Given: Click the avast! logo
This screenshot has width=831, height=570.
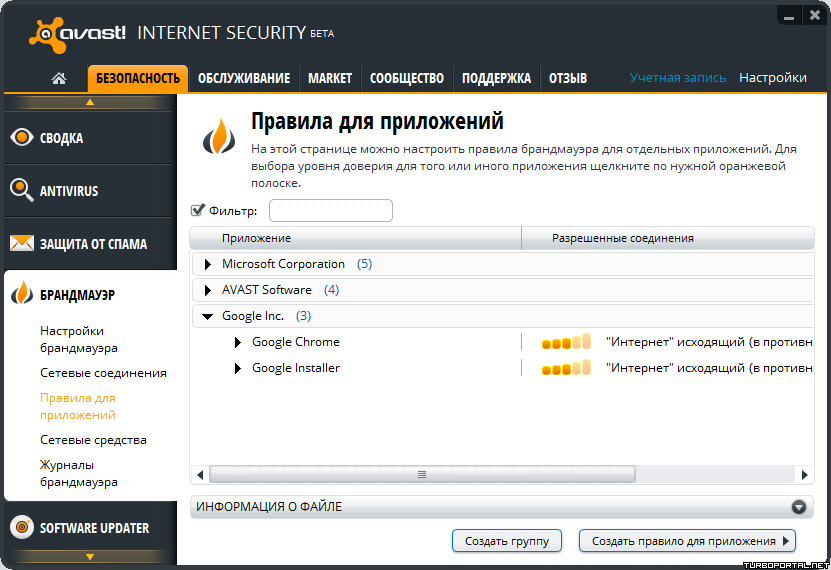Looking at the screenshot, I should click(77, 34).
